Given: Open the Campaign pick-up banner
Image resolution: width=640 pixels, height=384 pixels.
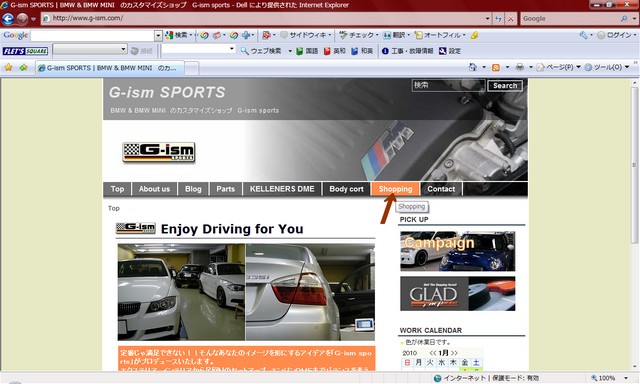Looking at the screenshot, I should (x=458, y=251).
